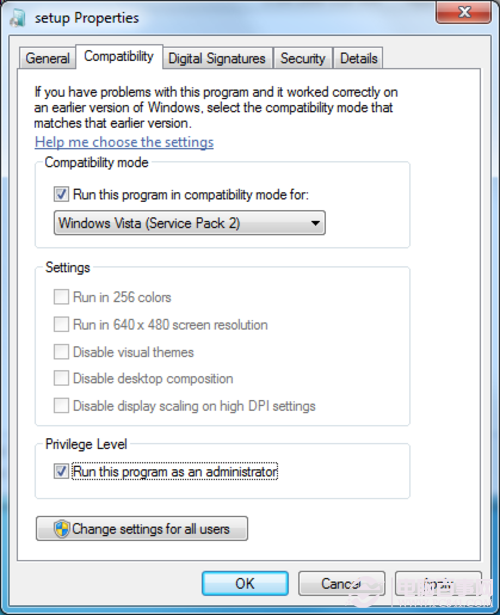Click the compatibility mode dropdown arrow
This screenshot has width=500, height=615.
point(315,224)
